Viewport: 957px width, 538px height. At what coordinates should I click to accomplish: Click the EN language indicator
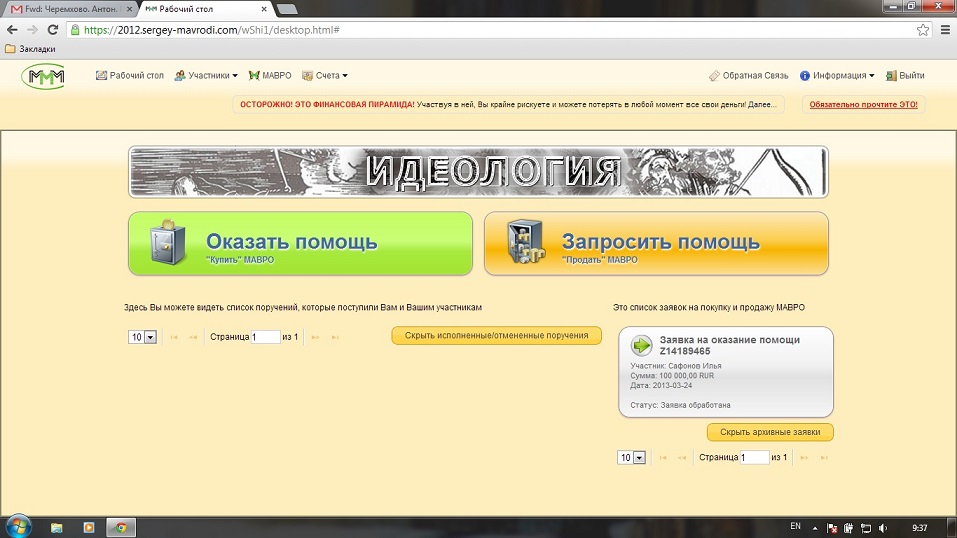(x=795, y=526)
